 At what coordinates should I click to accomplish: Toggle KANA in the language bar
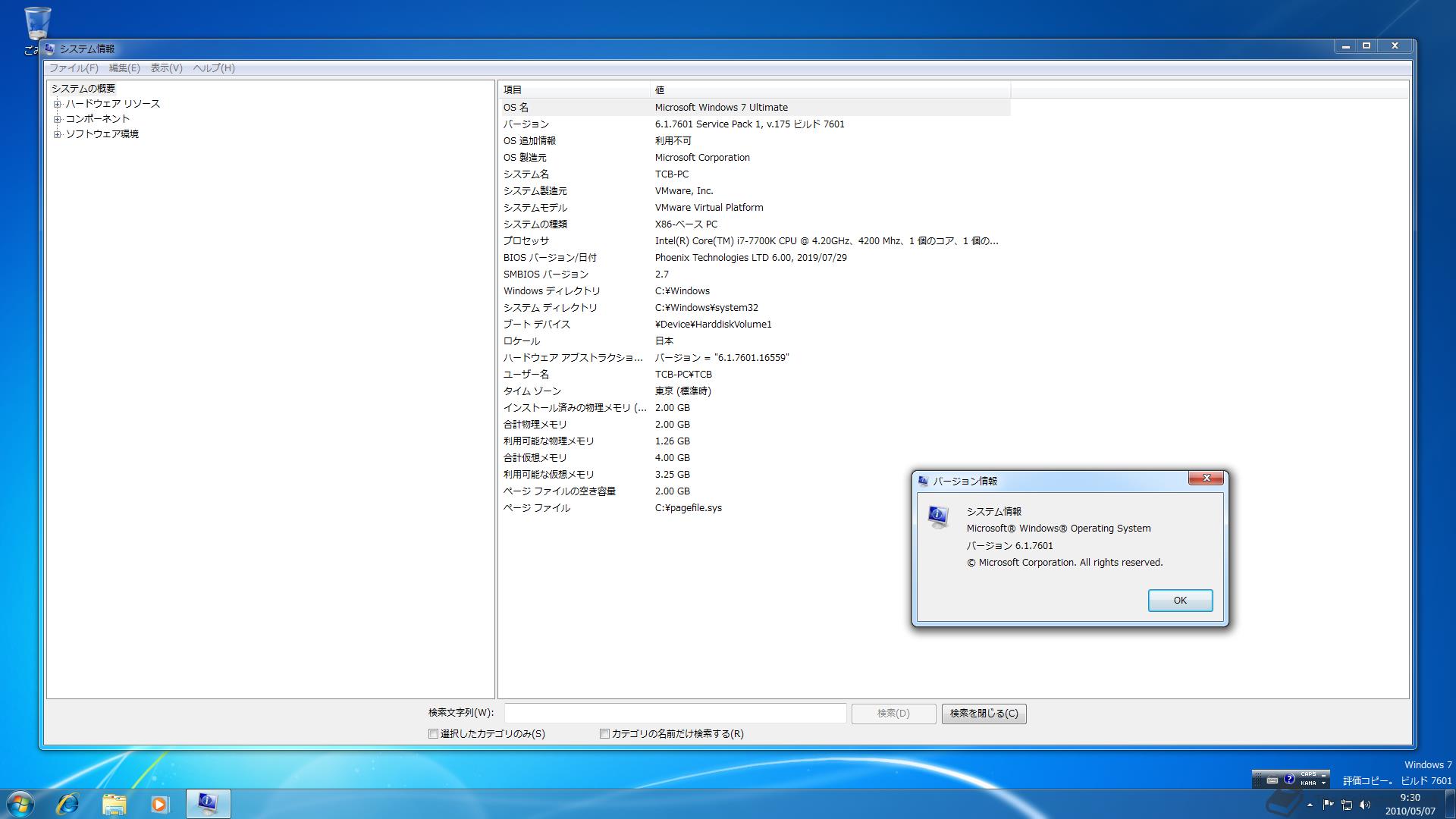(x=1308, y=783)
